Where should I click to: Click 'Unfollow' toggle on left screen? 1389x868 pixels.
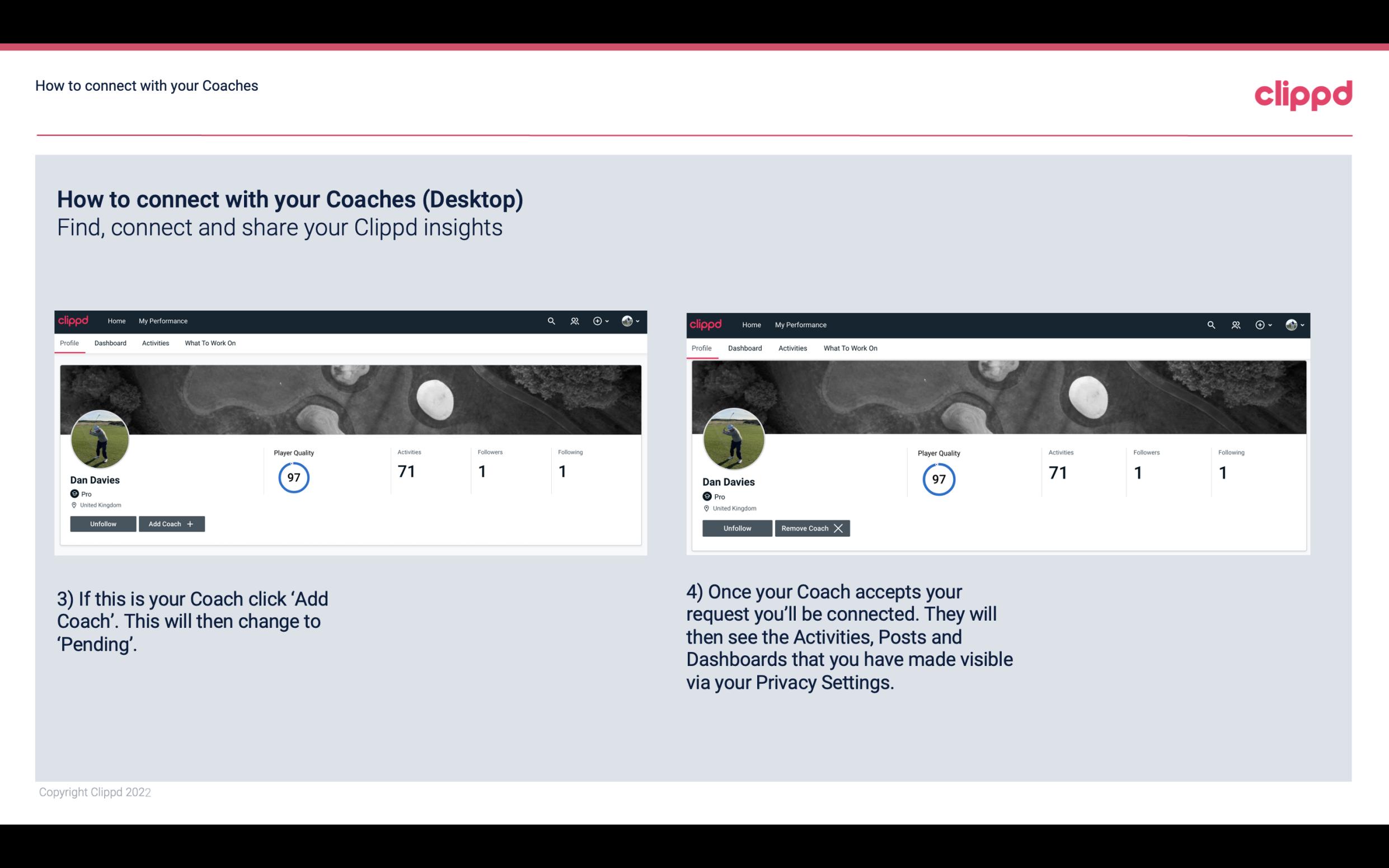point(103,523)
